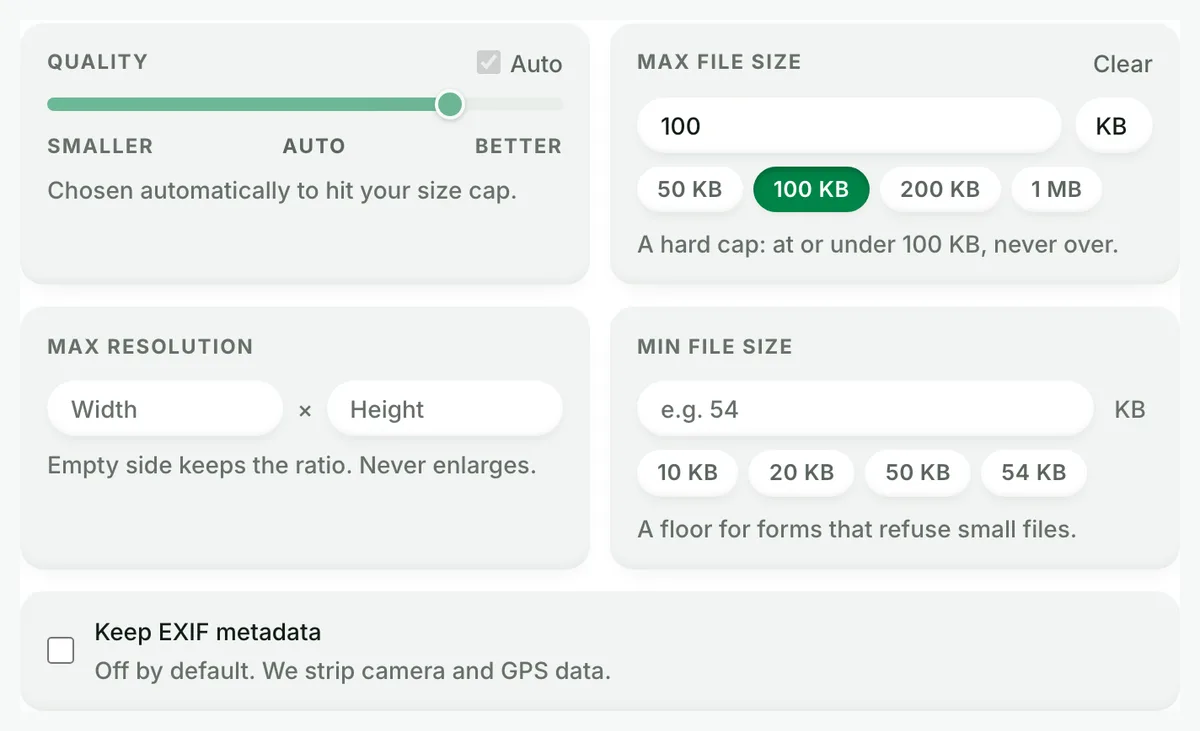Click the Clear link in Max File Size
The width and height of the screenshot is (1200, 731).
(1122, 64)
